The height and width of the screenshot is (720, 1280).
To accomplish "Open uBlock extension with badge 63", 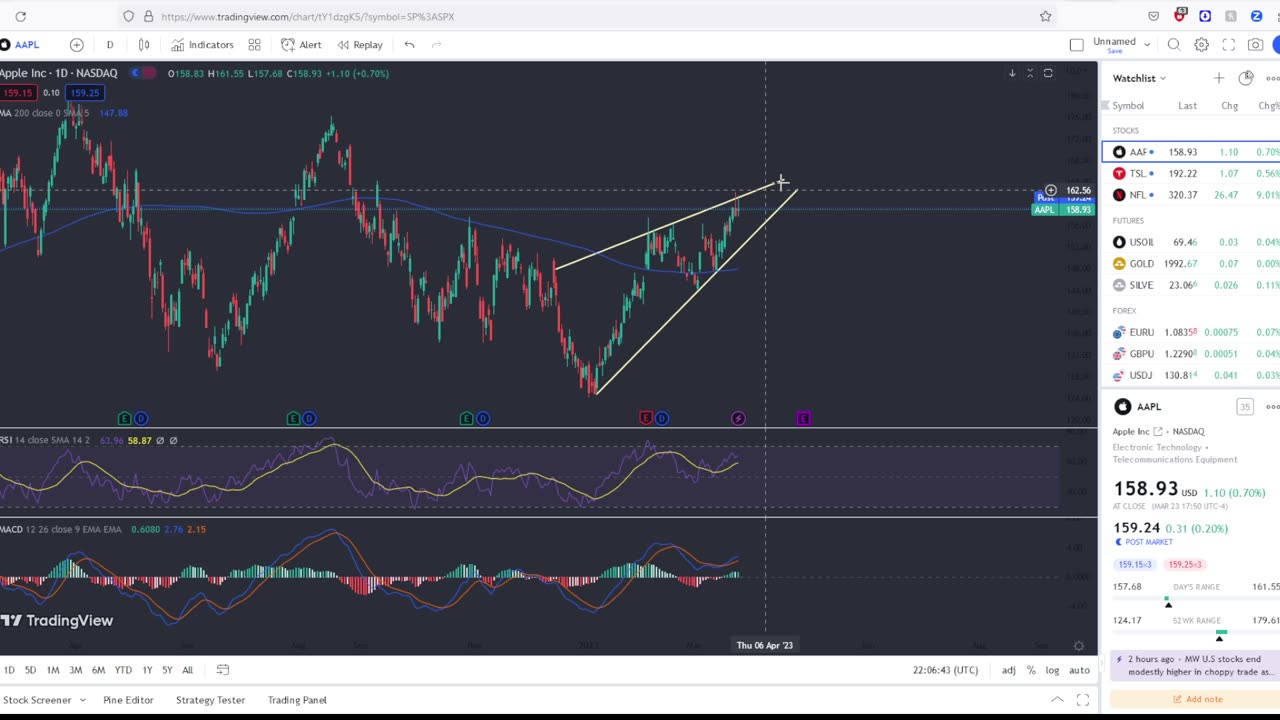I will point(1180,15).
